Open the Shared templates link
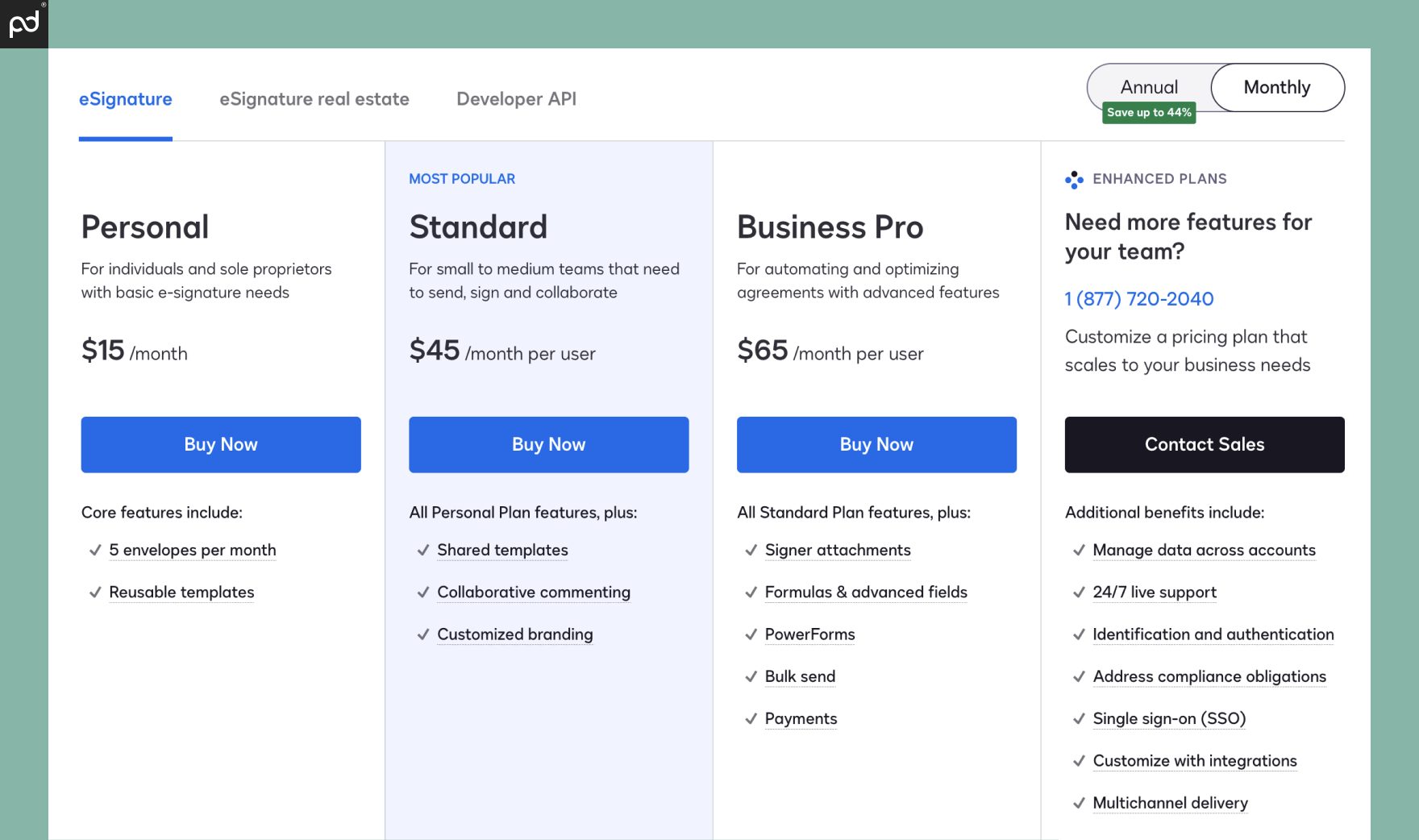The width and height of the screenshot is (1419, 840). coord(501,550)
